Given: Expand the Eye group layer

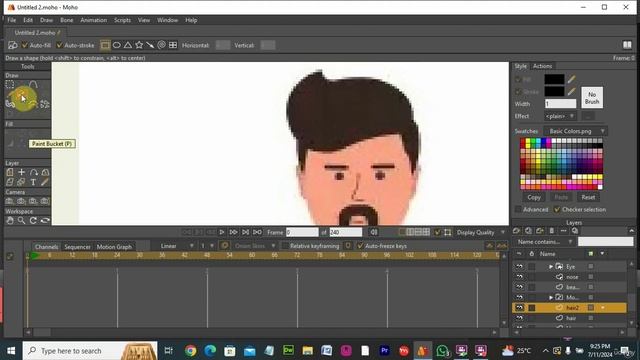Looking at the screenshot, I should pos(551,267).
